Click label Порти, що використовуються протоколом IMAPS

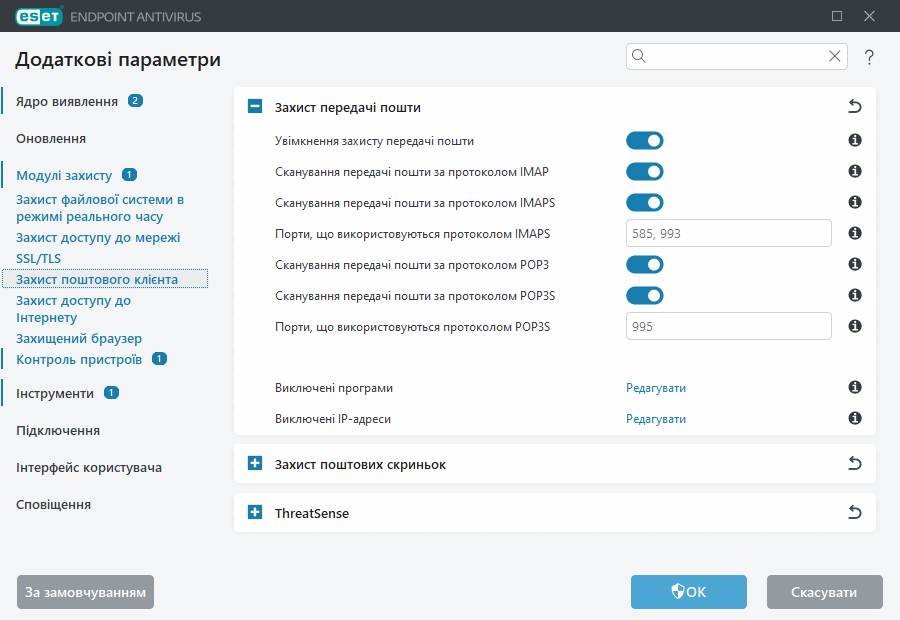(412, 234)
